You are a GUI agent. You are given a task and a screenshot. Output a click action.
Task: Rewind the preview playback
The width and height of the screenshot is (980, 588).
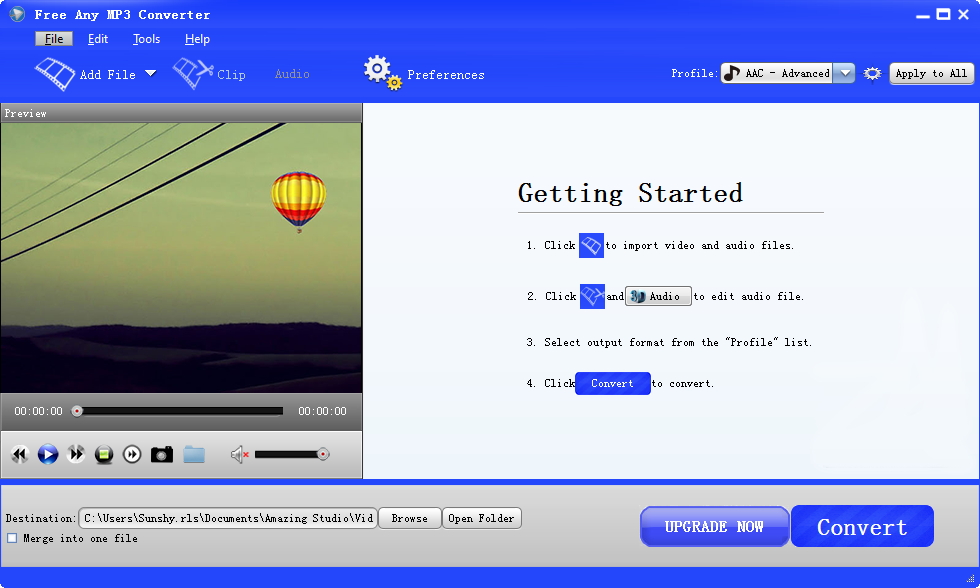pos(19,454)
